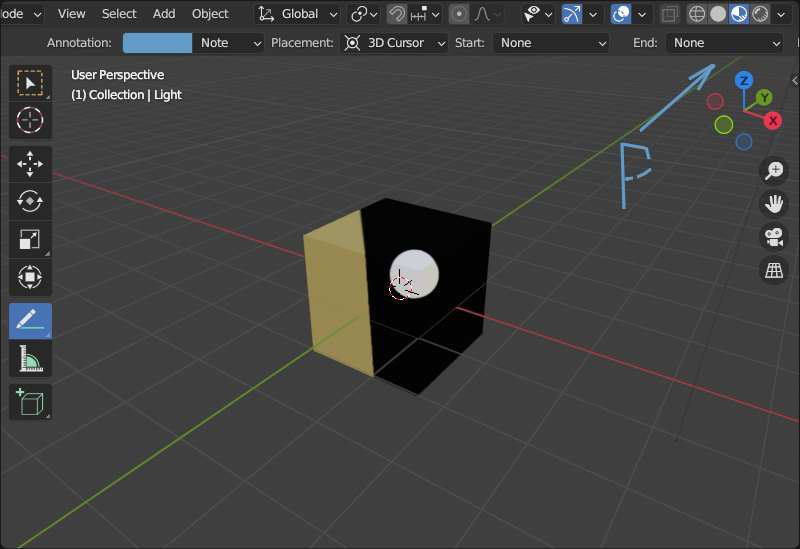Choose the Move tool
The height and width of the screenshot is (549, 800).
(x=30, y=164)
